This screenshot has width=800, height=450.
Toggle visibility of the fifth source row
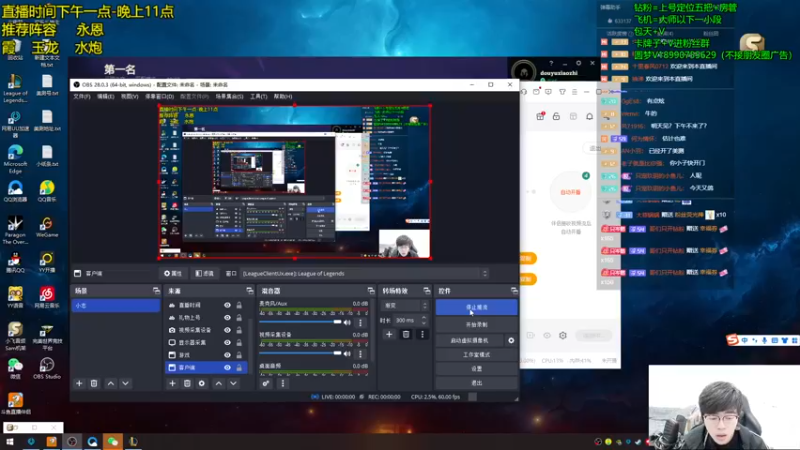point(227,355)
